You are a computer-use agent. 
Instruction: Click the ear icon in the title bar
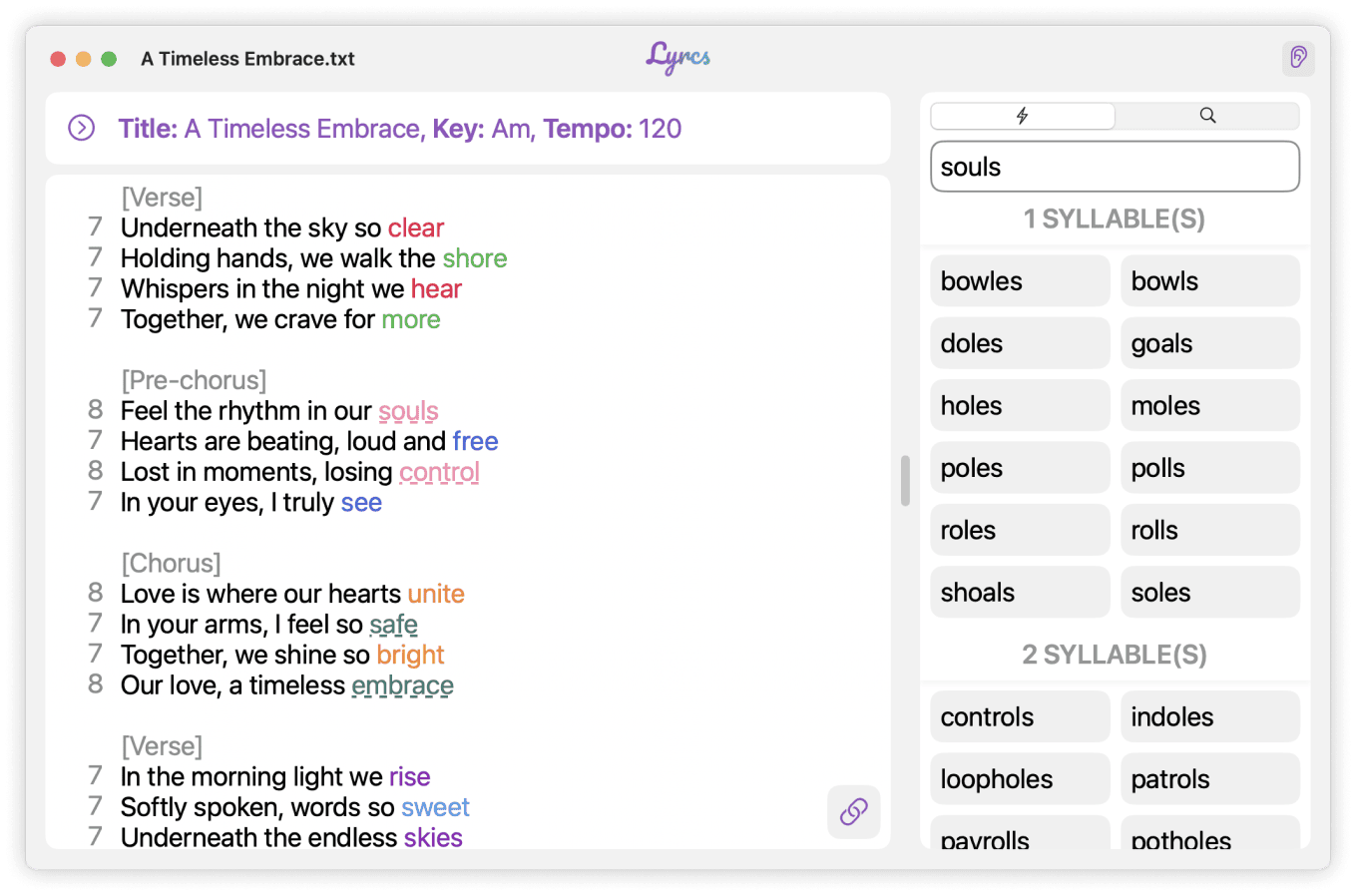point(1298,58)
